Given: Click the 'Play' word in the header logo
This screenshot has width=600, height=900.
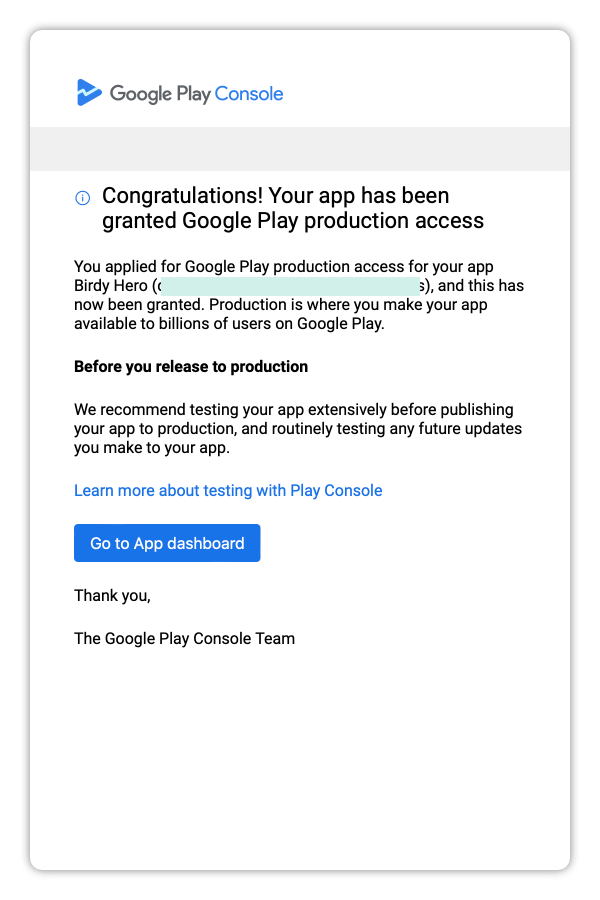Looking at the screenshot, I should click(x=193, y=94).
